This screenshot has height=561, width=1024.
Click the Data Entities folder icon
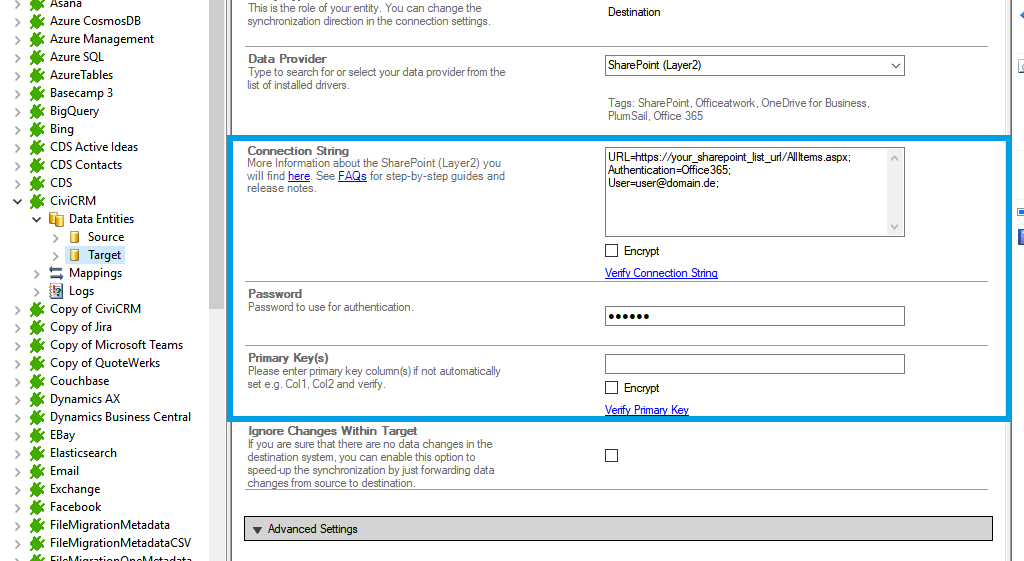(x=56, y=219)
